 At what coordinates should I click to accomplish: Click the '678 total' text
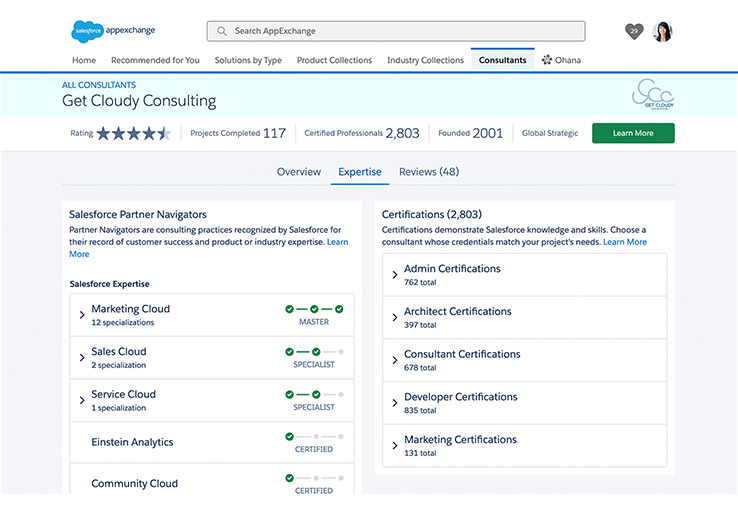point(420,368)
